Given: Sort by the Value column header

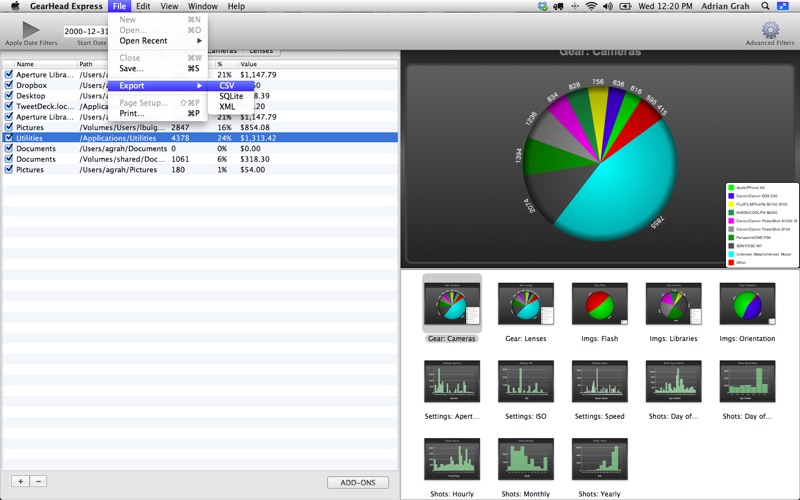Looking at the screenshot, I should point(317,64).
